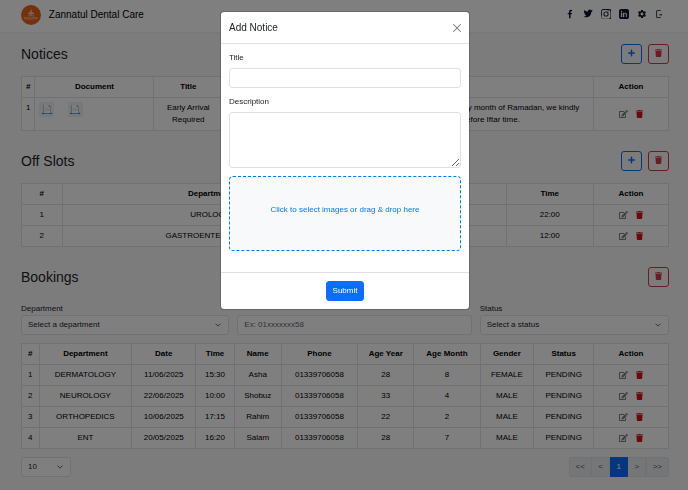Select page 1 in pagination
The image size is (688, 490).
coord(619,467)
